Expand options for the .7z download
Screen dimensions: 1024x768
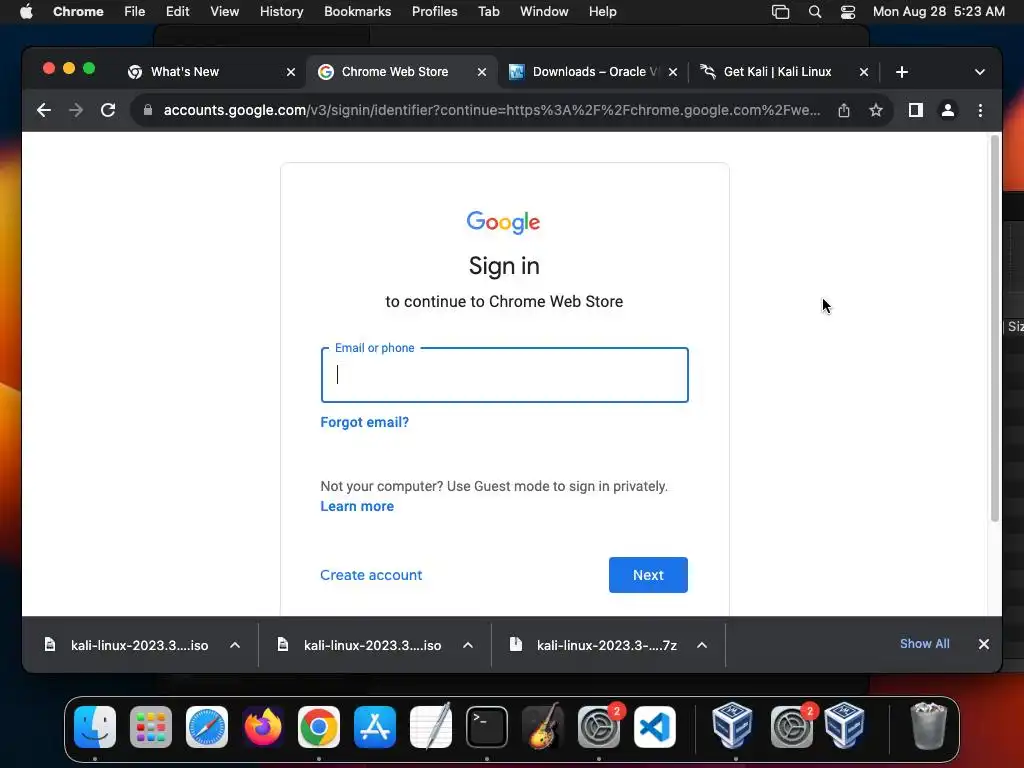coord(702,645)
